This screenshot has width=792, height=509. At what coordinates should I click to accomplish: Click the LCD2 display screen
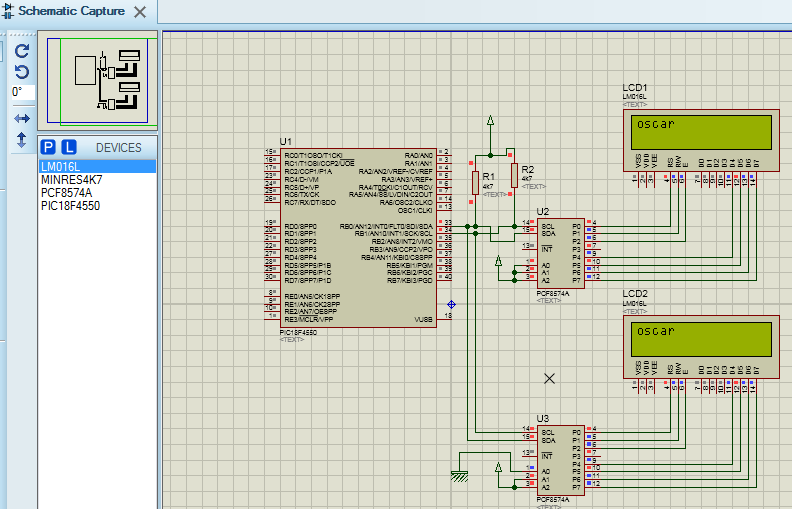point(702,339)
